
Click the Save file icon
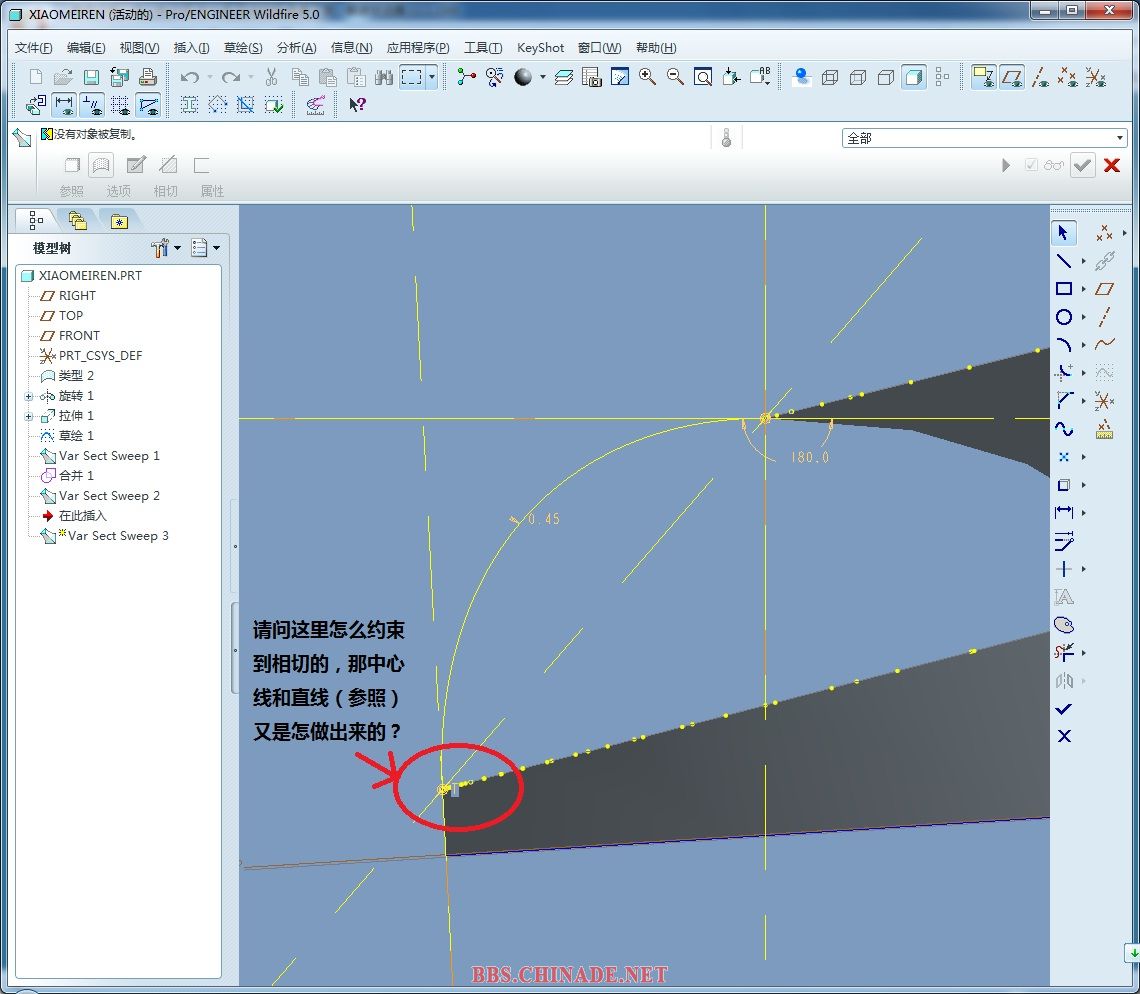pyautogui.click(x=91, y=77)
